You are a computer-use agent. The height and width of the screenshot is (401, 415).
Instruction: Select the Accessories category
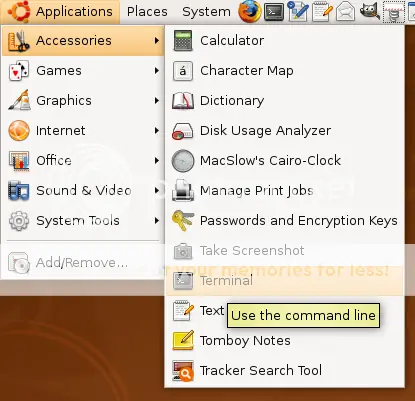[x=83, y=41]
